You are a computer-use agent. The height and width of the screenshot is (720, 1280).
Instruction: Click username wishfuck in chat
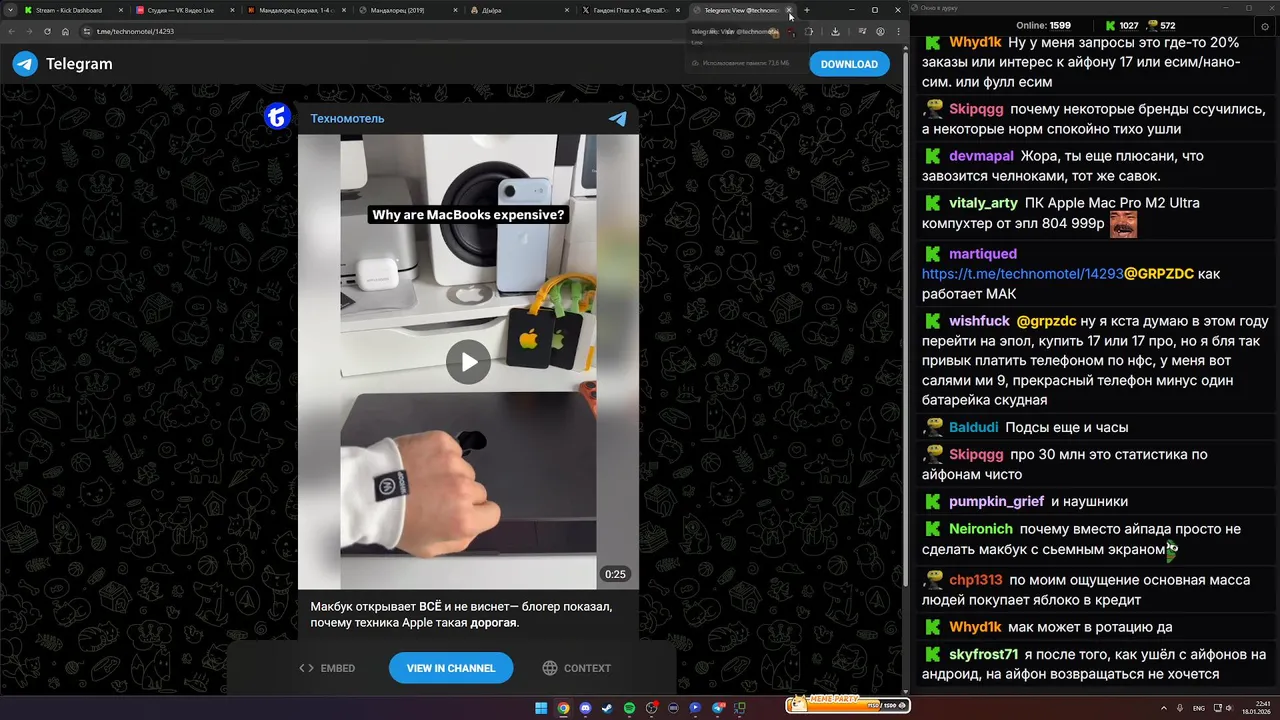click(980, 321)
